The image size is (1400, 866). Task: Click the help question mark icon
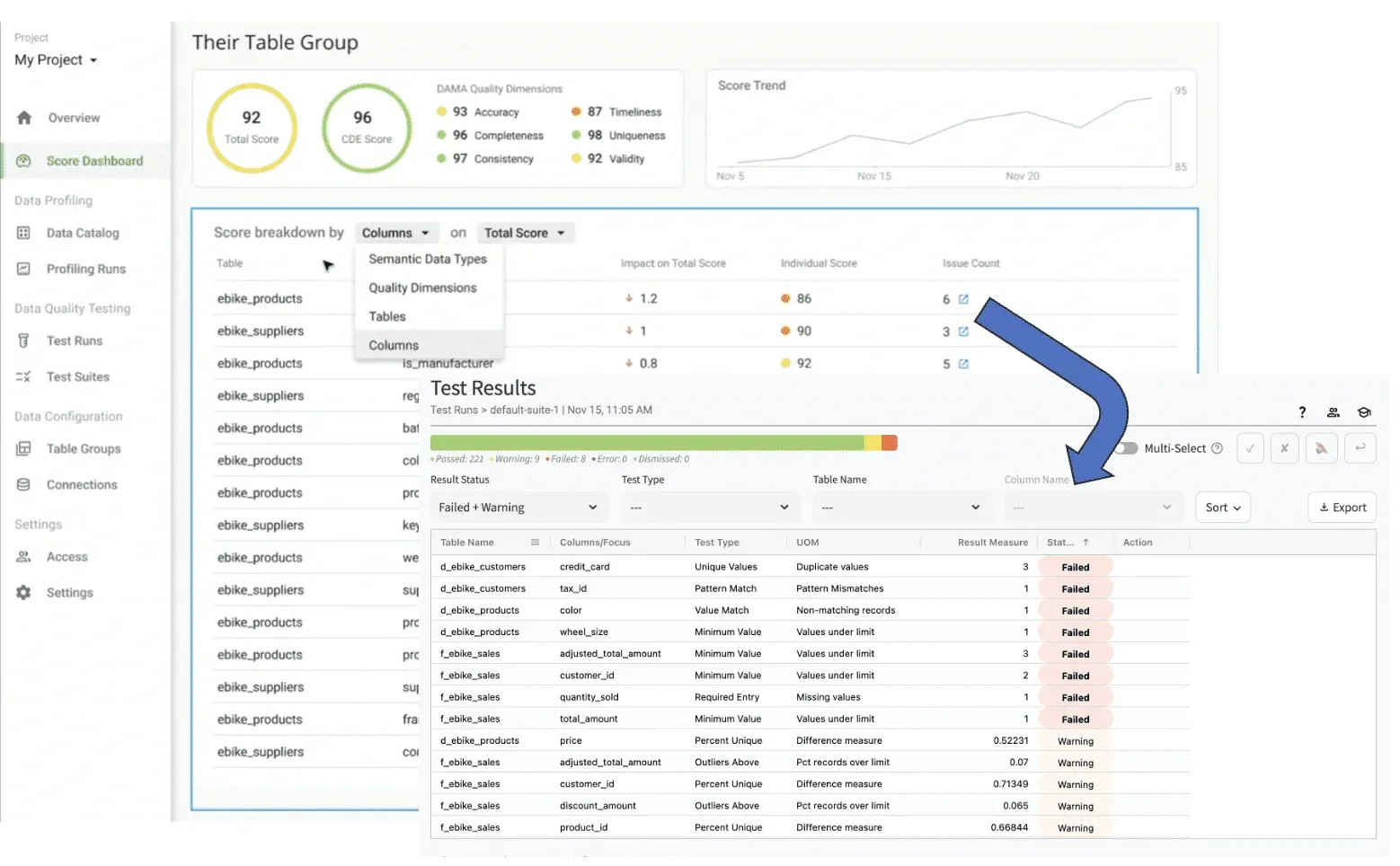(1301, 412)
